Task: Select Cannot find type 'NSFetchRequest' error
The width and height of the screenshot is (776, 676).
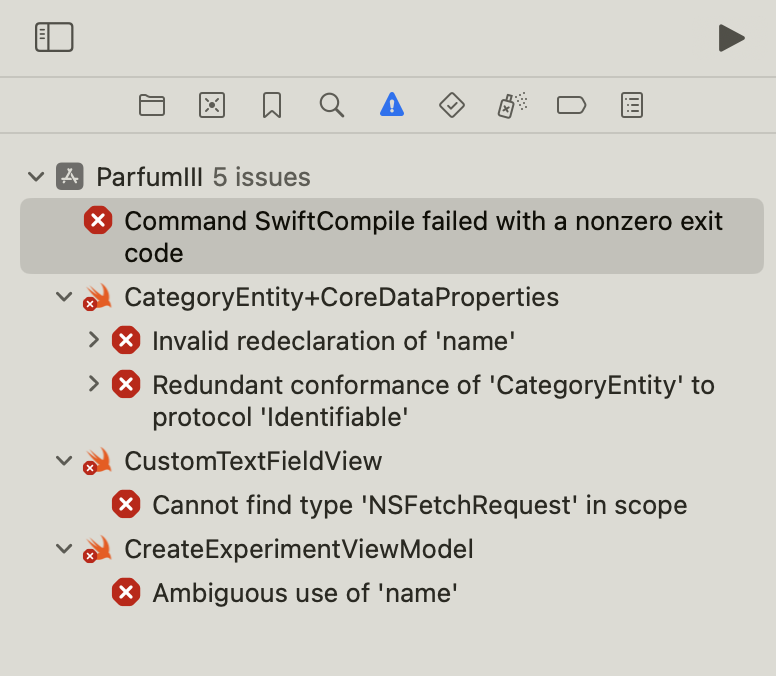Action: 419,505
